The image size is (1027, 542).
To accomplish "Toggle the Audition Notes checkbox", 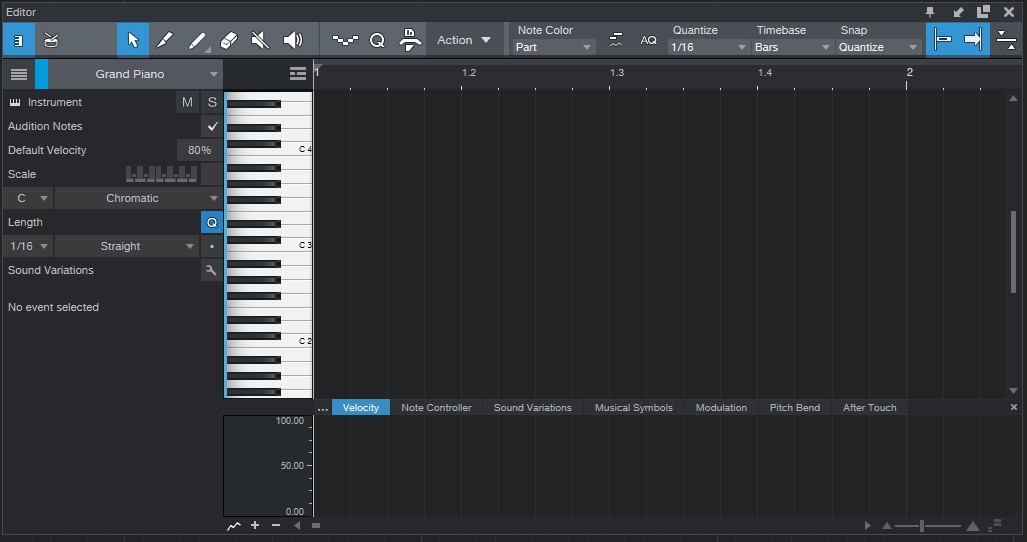I will point(212,126).
